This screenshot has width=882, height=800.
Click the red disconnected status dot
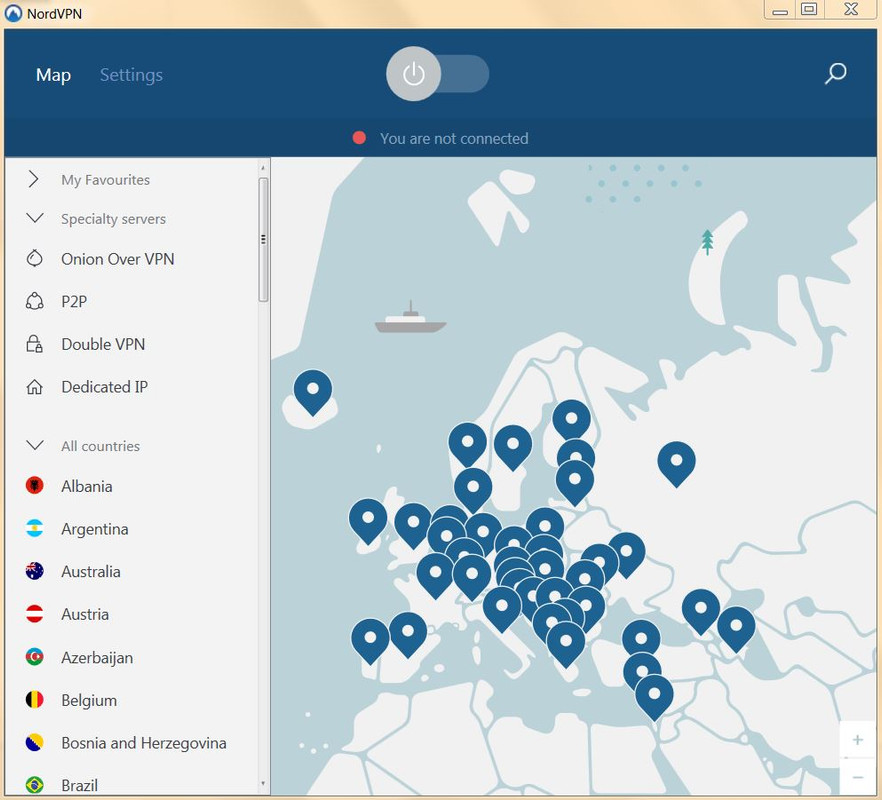click(359, 138)
